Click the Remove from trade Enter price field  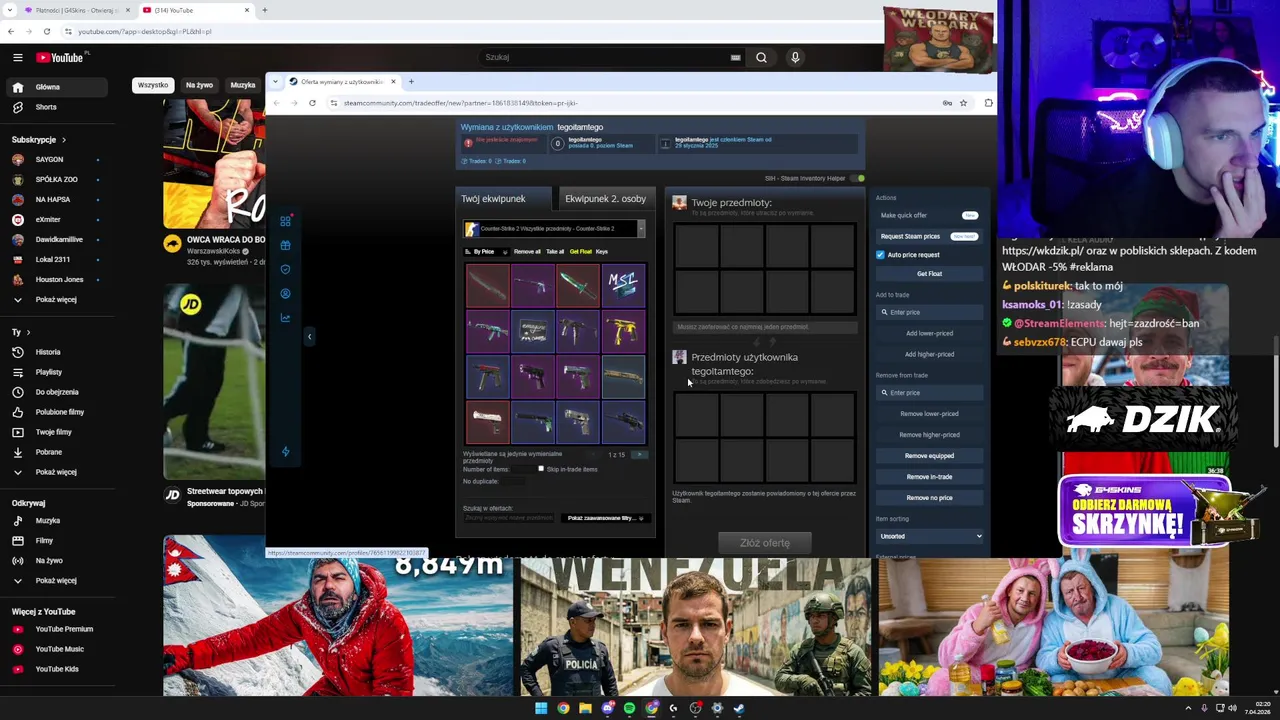click(929, 393)
